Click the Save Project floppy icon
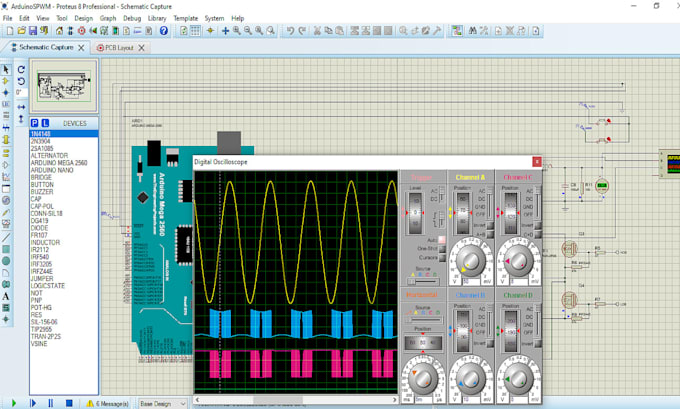 point(33,31)
